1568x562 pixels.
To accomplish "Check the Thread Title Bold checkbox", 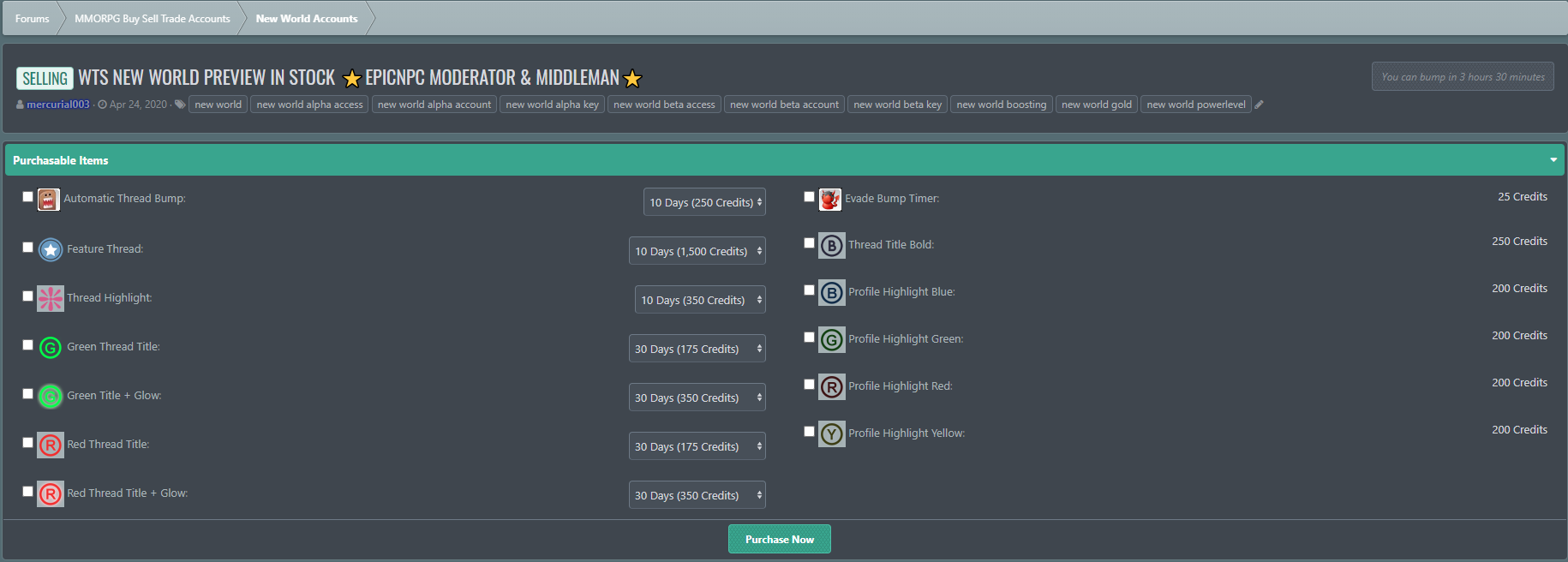I will 810,243.
